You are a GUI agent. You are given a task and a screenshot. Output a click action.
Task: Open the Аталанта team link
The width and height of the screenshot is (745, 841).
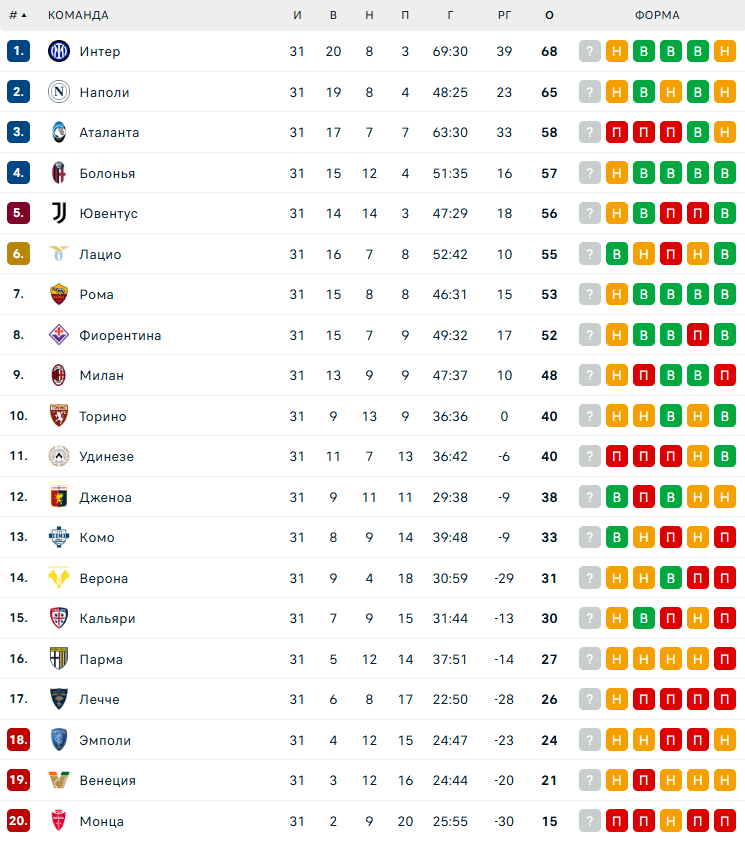(109, 132)
